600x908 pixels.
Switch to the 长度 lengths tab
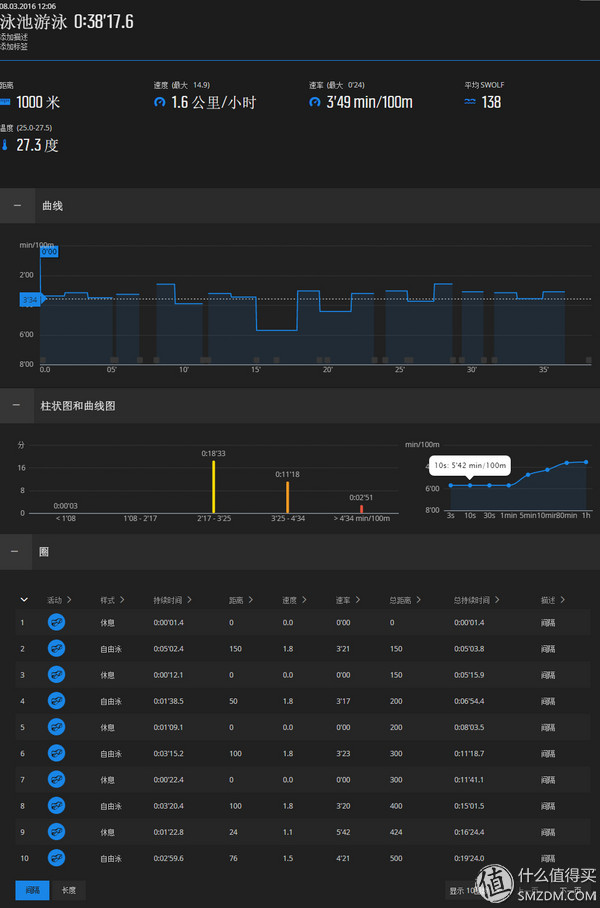69,889
